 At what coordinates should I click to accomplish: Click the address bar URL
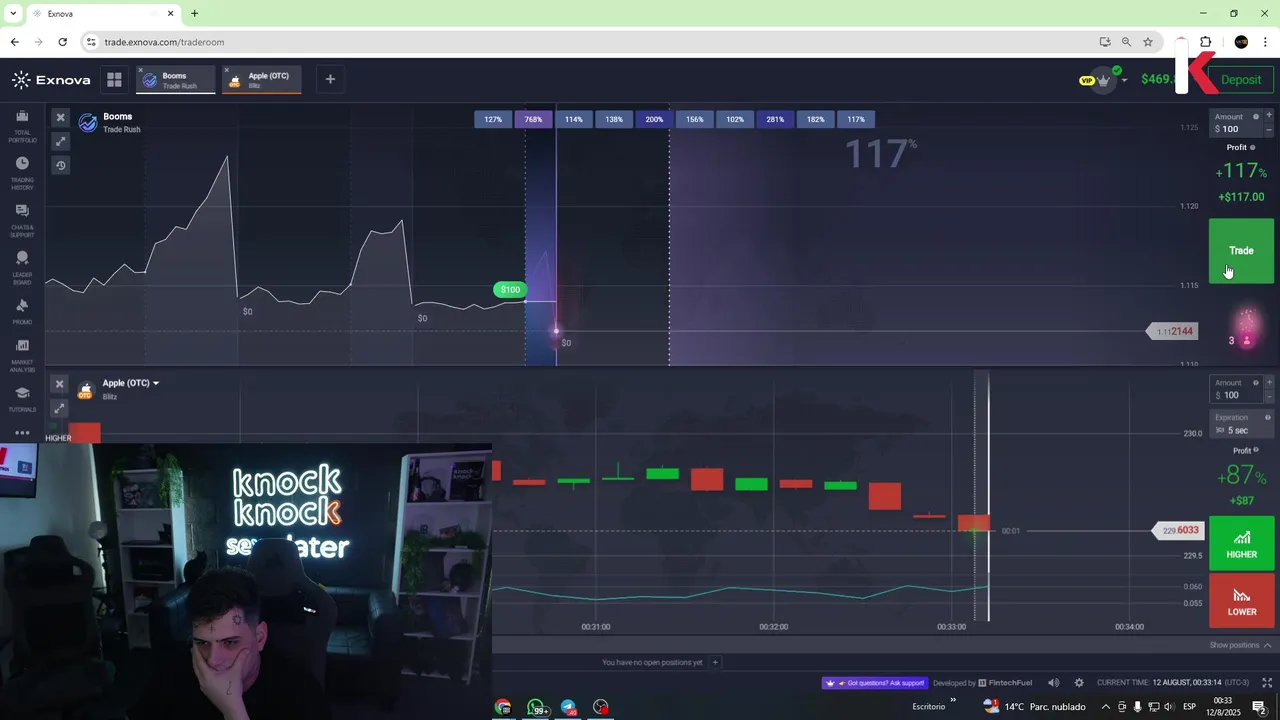(x=164, y=42)
